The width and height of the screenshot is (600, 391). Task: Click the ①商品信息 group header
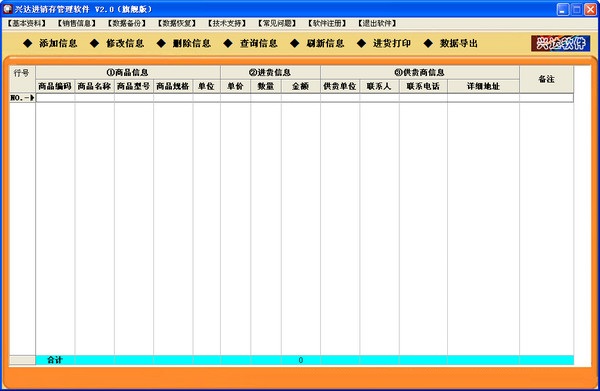(x=128, y=72)
